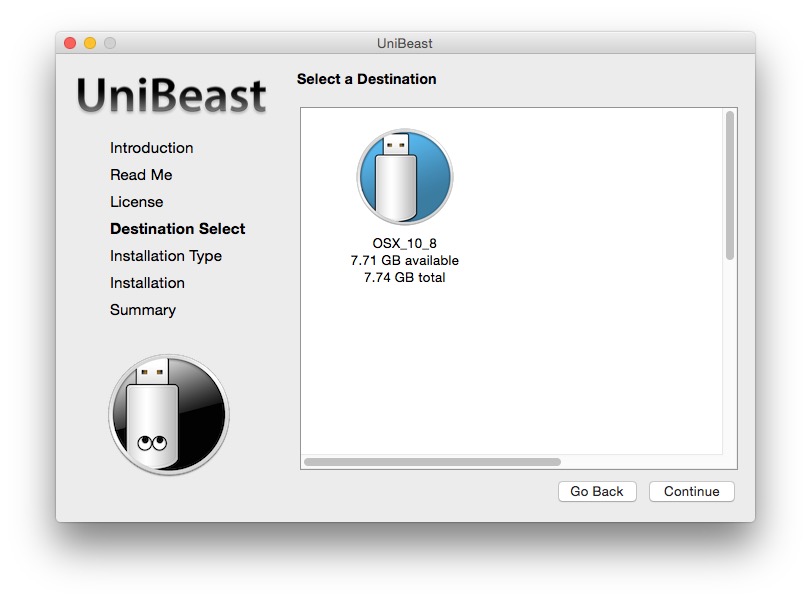Viewport: 811px width, 602px height.
Task: Click the "7.71 GB available" text
Action: pyautogui.click(x=404, y=261)
